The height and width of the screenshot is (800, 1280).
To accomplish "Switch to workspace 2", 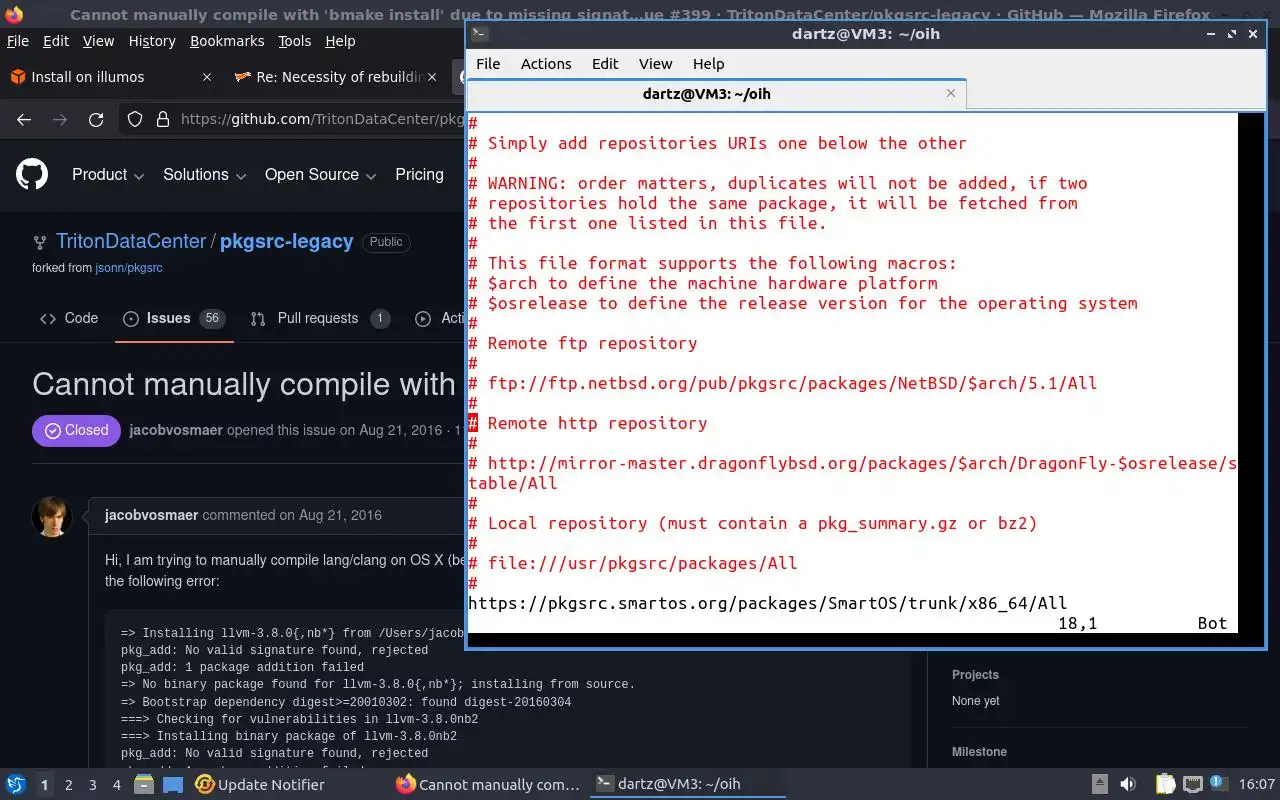I will click(x=68, y=785).
